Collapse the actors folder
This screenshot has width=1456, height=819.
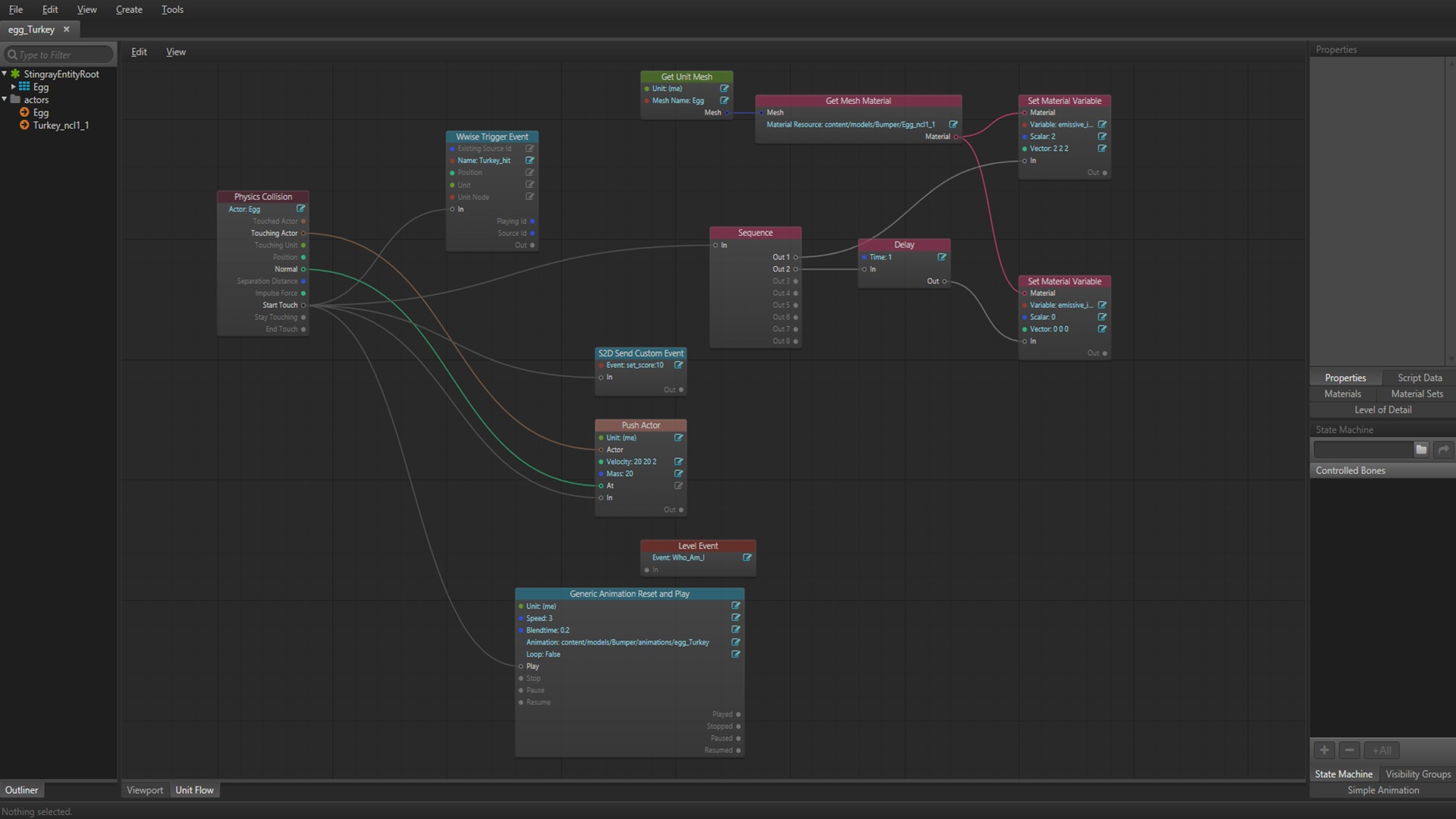[5, 99]
